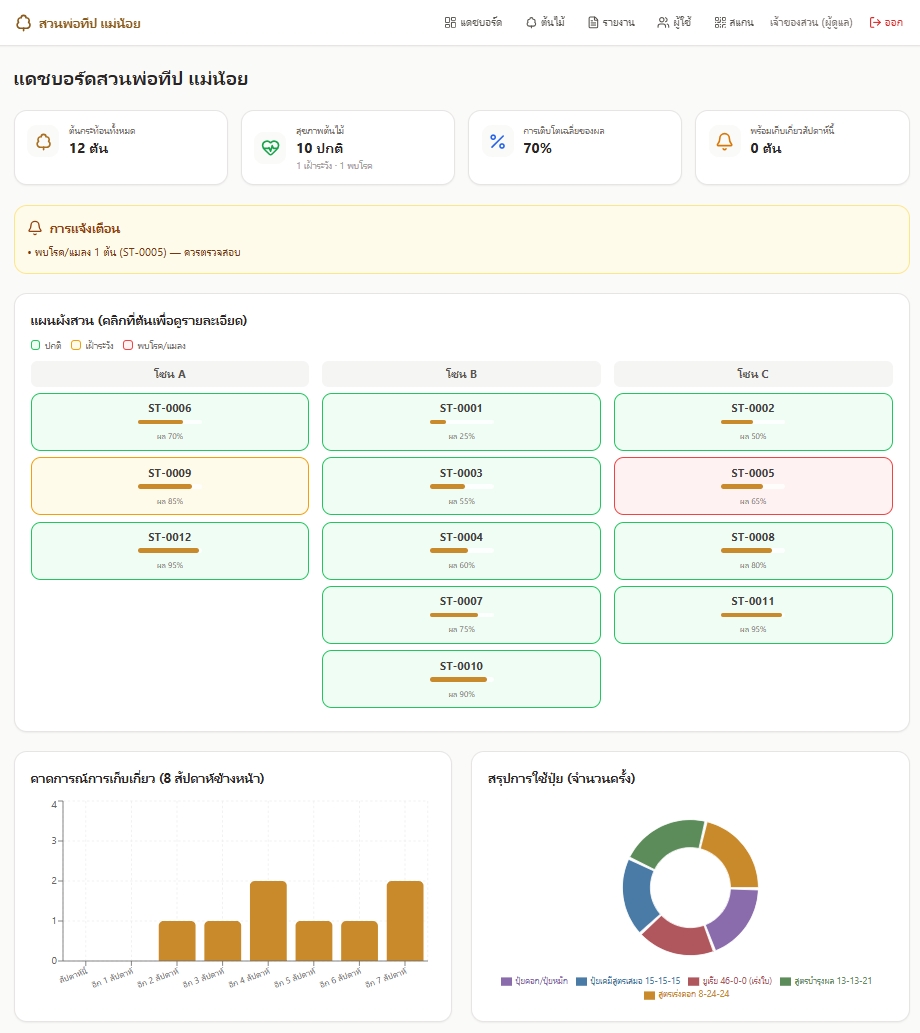920x1033 pixels.
Task: Click the percent average growth icon
Action: coord(498,142)
